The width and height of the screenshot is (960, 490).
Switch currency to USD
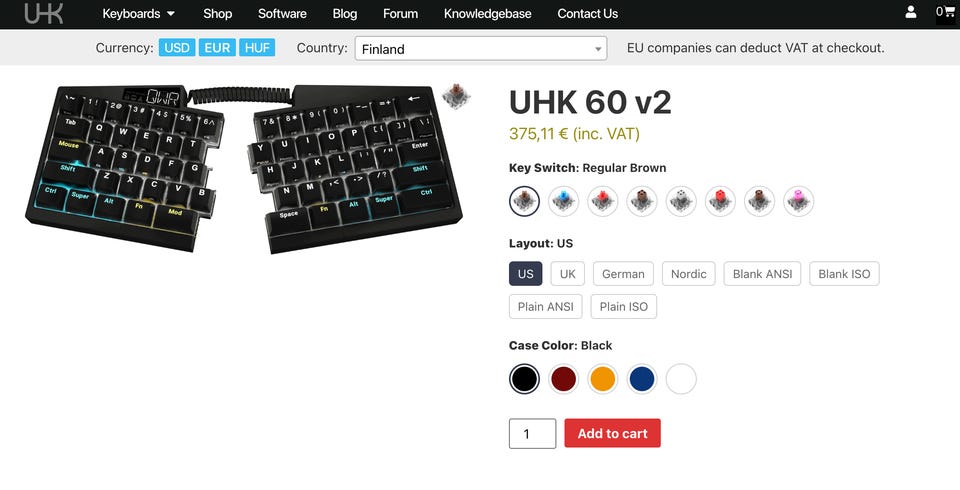(177, 48)
